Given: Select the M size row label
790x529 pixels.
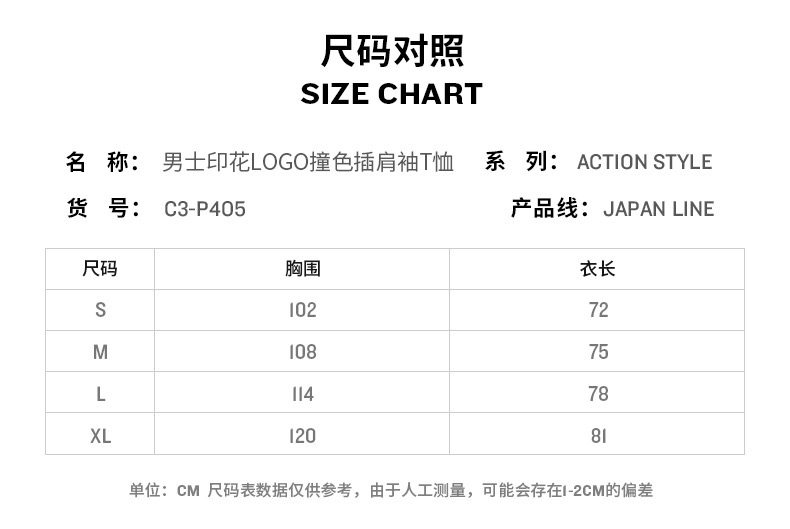Looking at the screenshot, I should click(x=100, y=352).
